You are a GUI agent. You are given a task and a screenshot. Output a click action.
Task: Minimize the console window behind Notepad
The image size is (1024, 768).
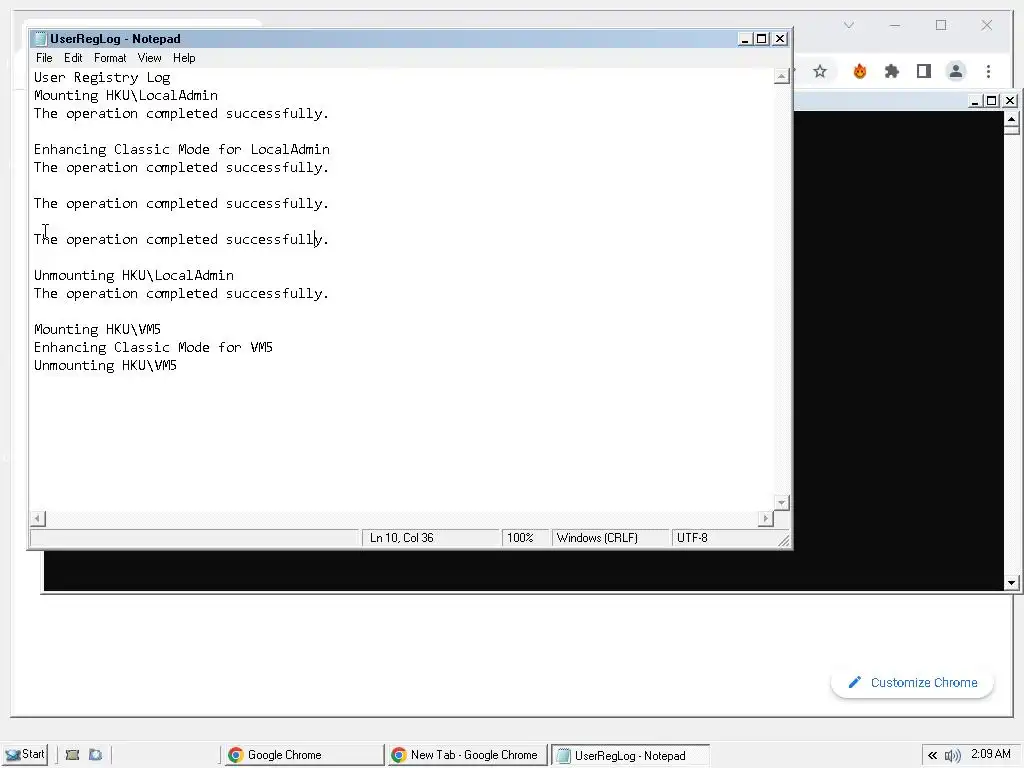(x=974, y=101)
